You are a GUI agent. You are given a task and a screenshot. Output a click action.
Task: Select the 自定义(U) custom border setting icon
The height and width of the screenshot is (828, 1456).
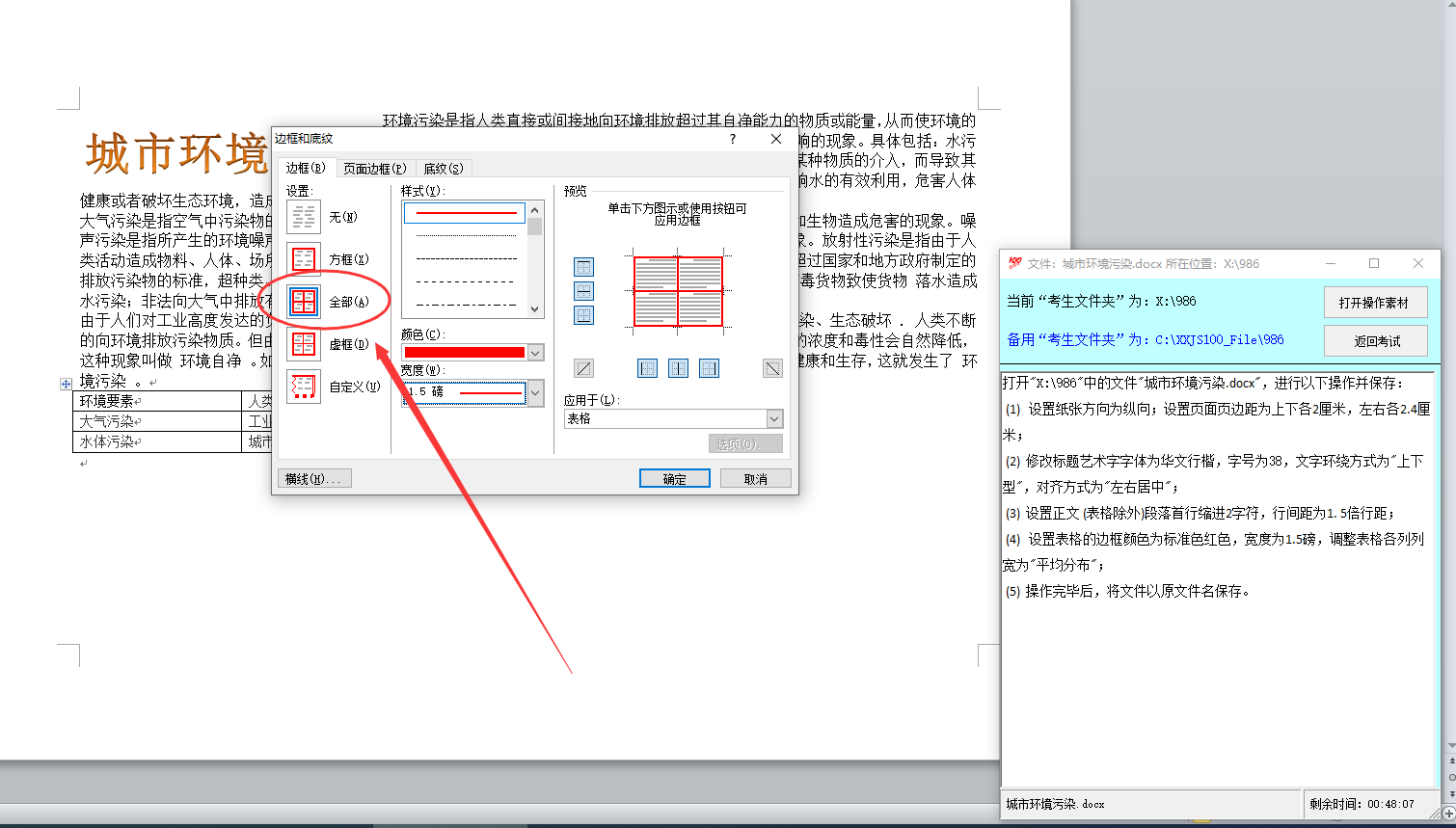click(304, 387)
